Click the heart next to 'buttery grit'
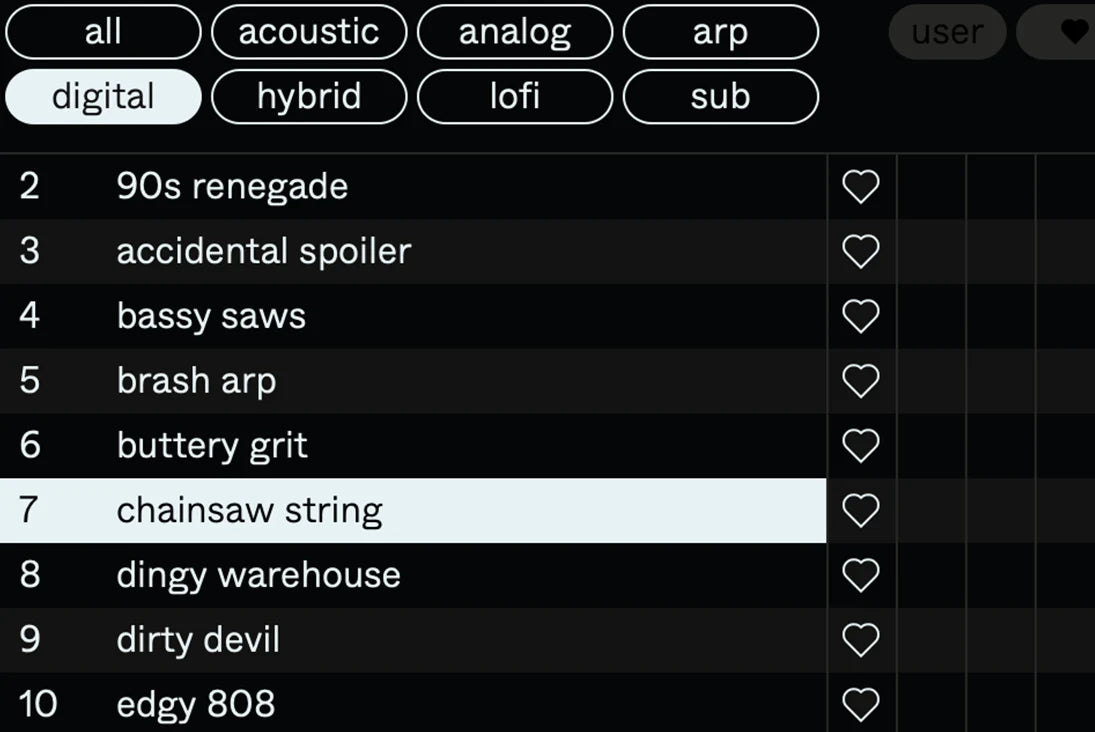1095x732 pixels. click(860, 445)
